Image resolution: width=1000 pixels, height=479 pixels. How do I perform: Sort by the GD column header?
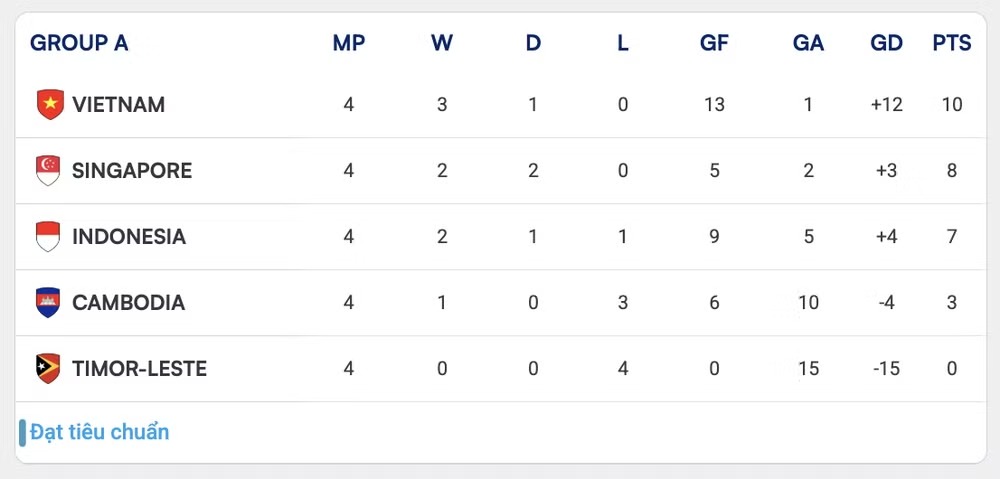pyautogui.click(x=886, y=43)
